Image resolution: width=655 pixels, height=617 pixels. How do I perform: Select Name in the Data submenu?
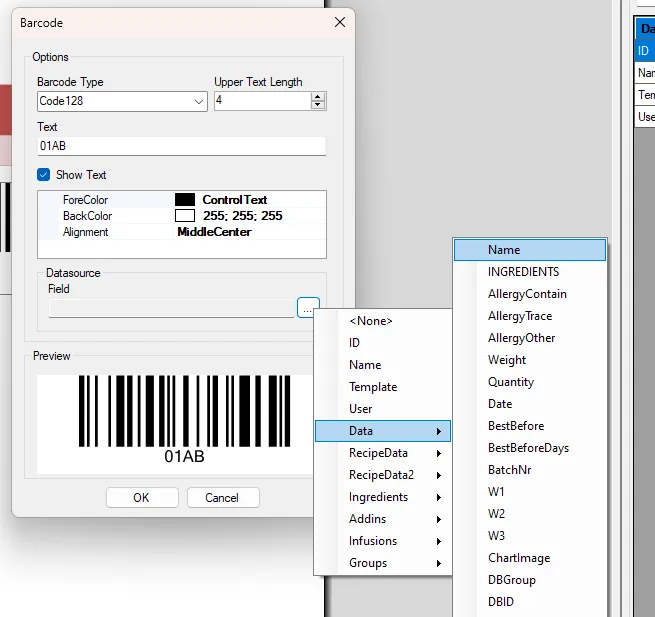[x=530, y=250]
